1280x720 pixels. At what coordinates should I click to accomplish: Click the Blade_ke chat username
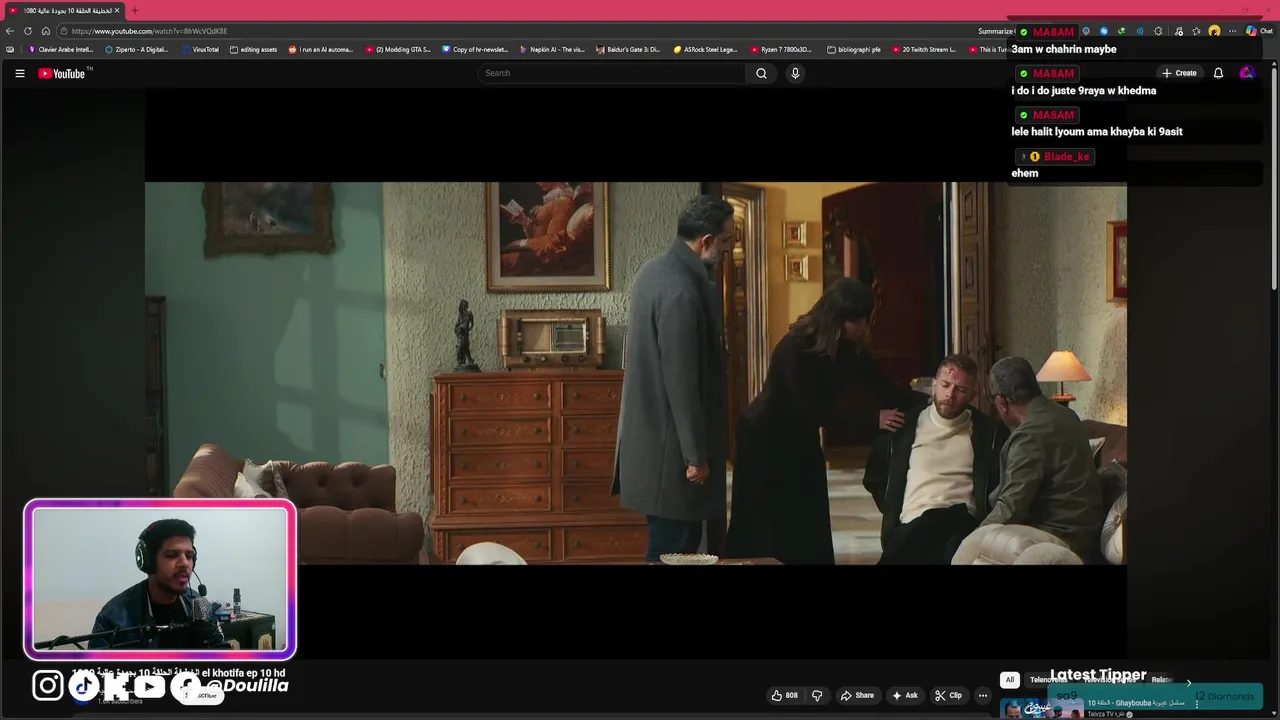(1066, 156)
